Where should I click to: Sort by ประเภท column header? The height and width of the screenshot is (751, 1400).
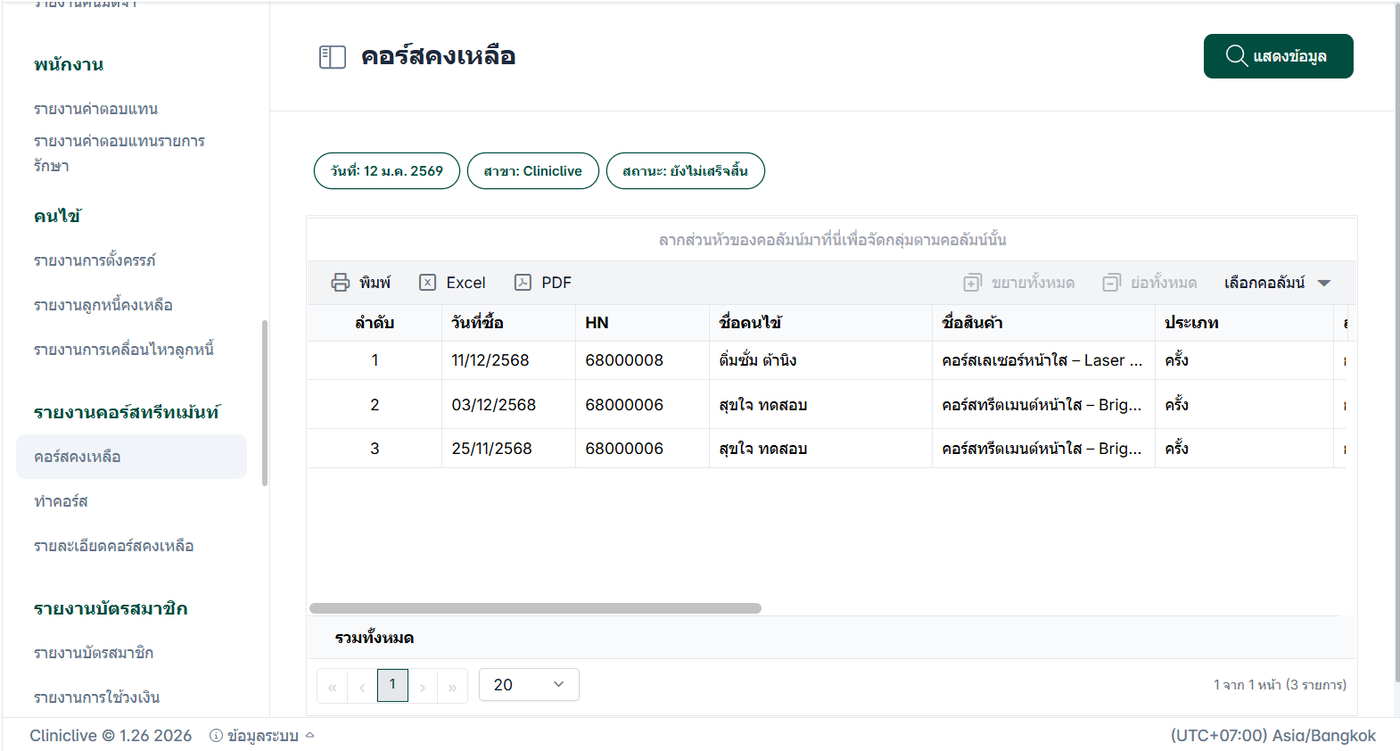pos(1245,323)
